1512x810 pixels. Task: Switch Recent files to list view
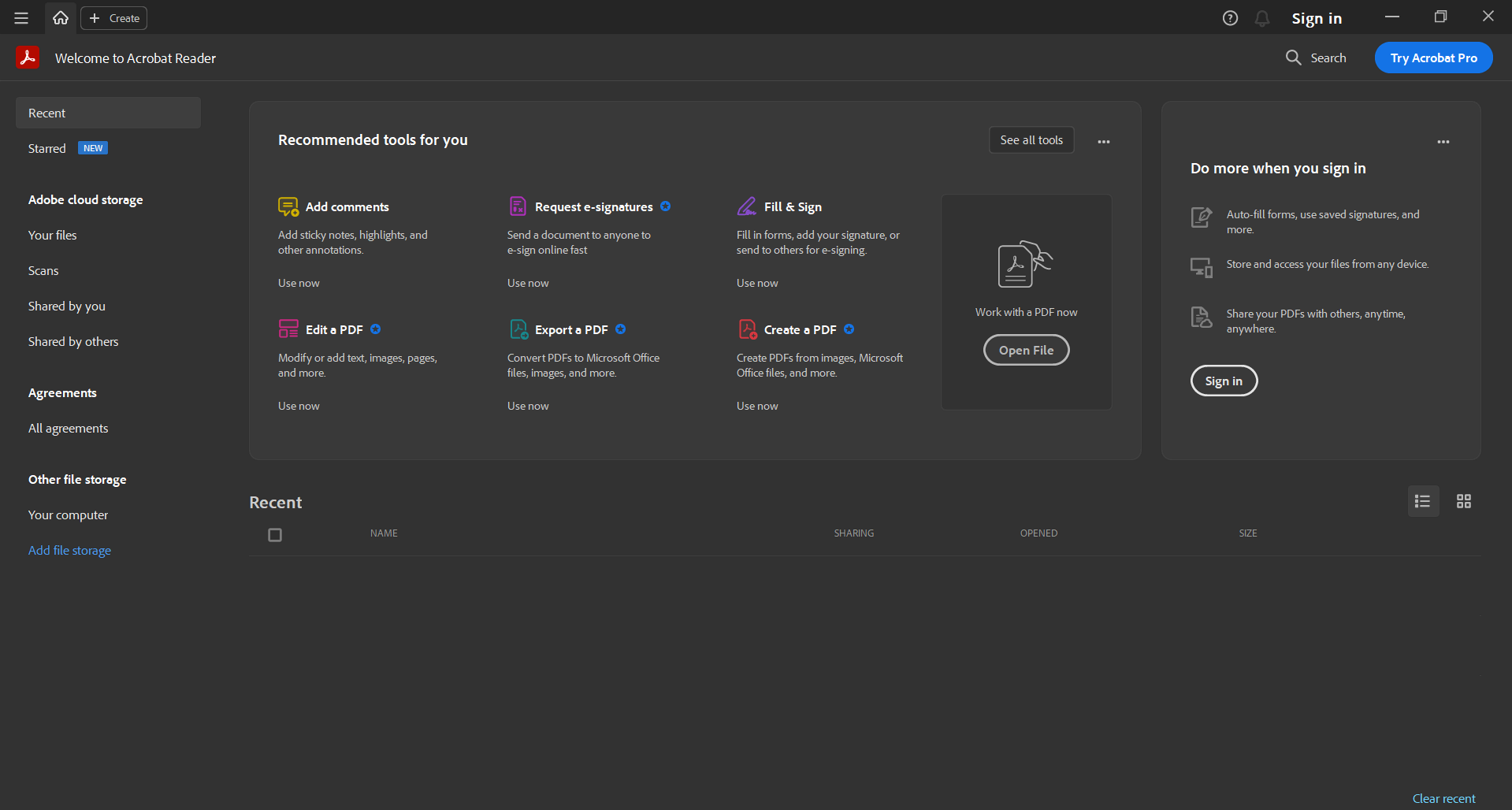[1422, 500]
